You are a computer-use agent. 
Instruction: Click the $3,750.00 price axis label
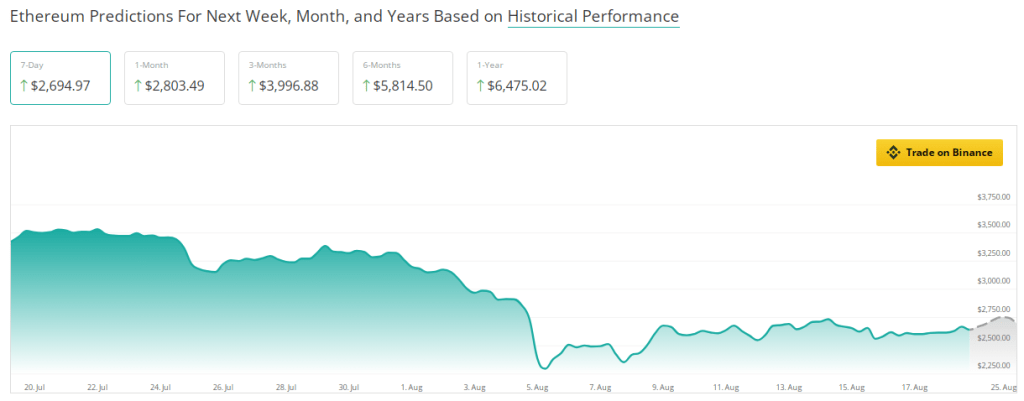click(x=993, y=197)
